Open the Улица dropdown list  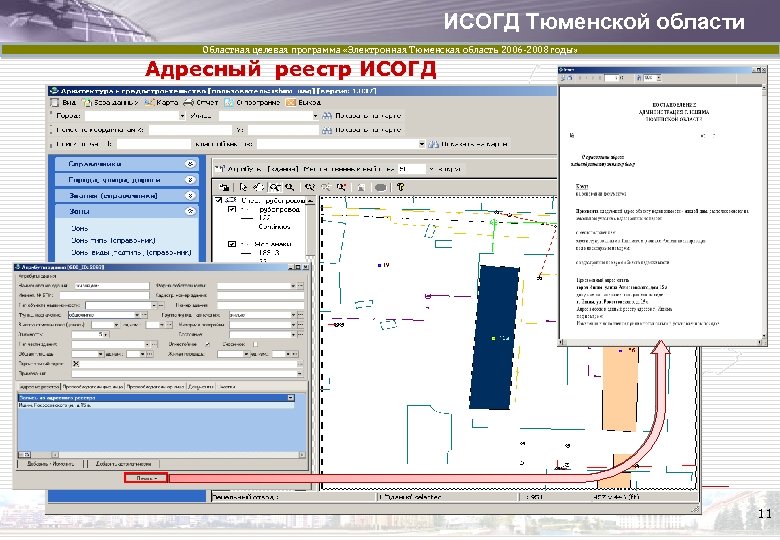[x=315, y=115]
